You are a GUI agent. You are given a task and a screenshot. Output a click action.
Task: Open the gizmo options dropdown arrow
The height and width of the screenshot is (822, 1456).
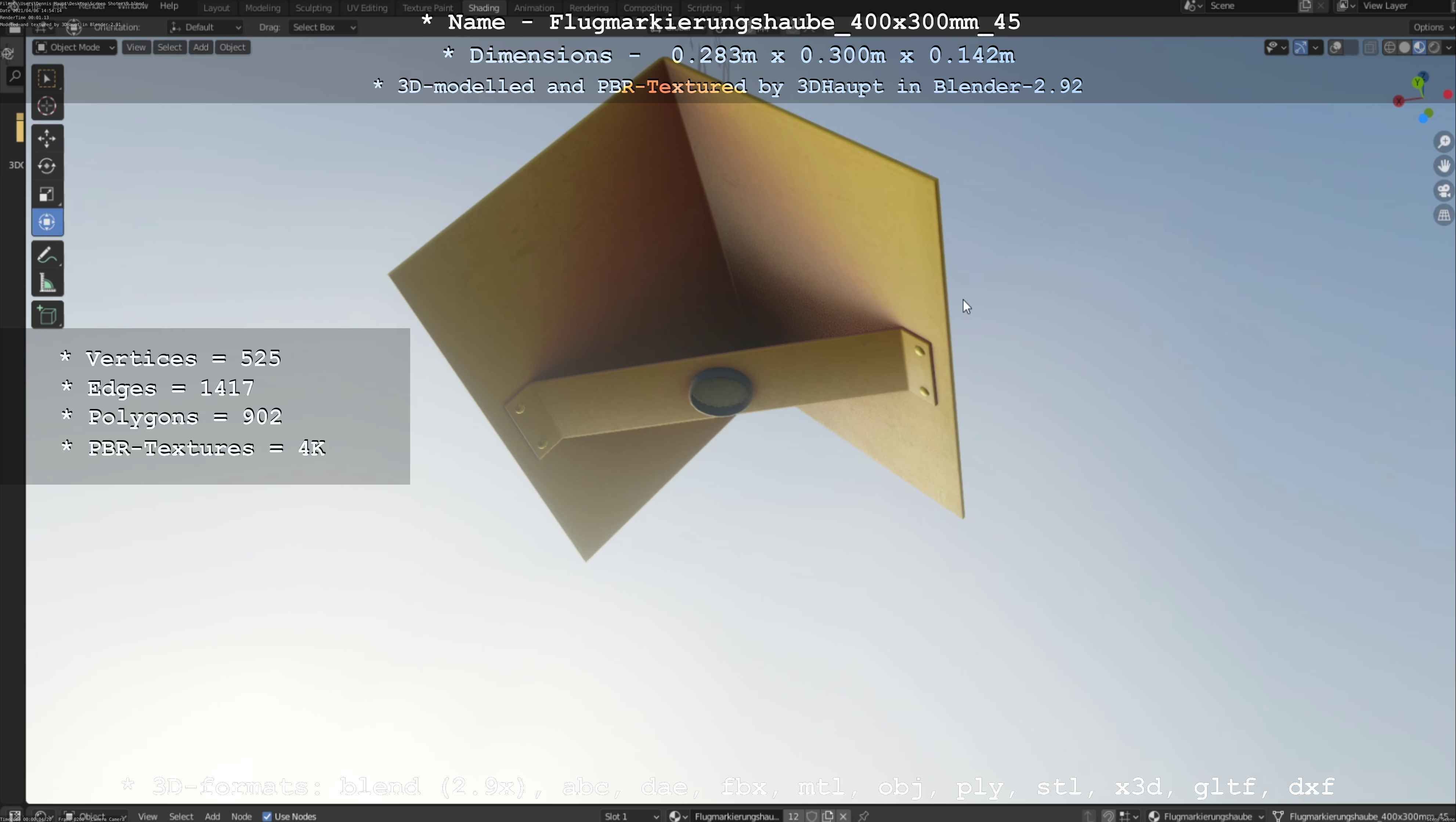[1316, 47]
